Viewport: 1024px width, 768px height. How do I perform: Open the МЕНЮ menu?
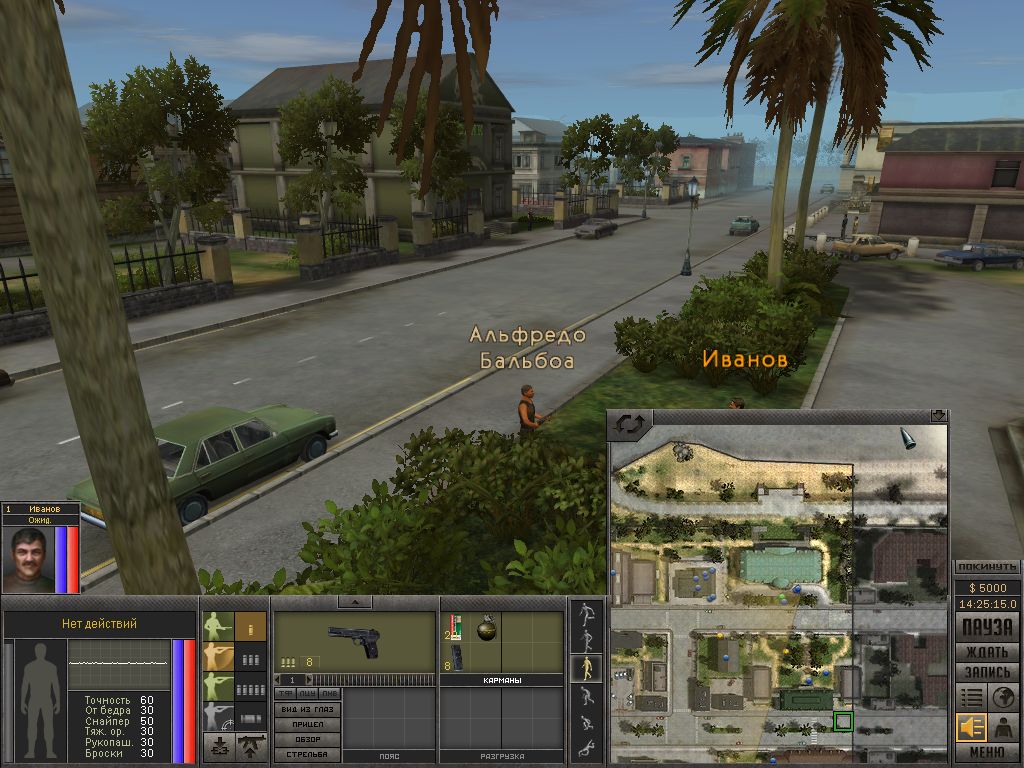pos(987,752)
